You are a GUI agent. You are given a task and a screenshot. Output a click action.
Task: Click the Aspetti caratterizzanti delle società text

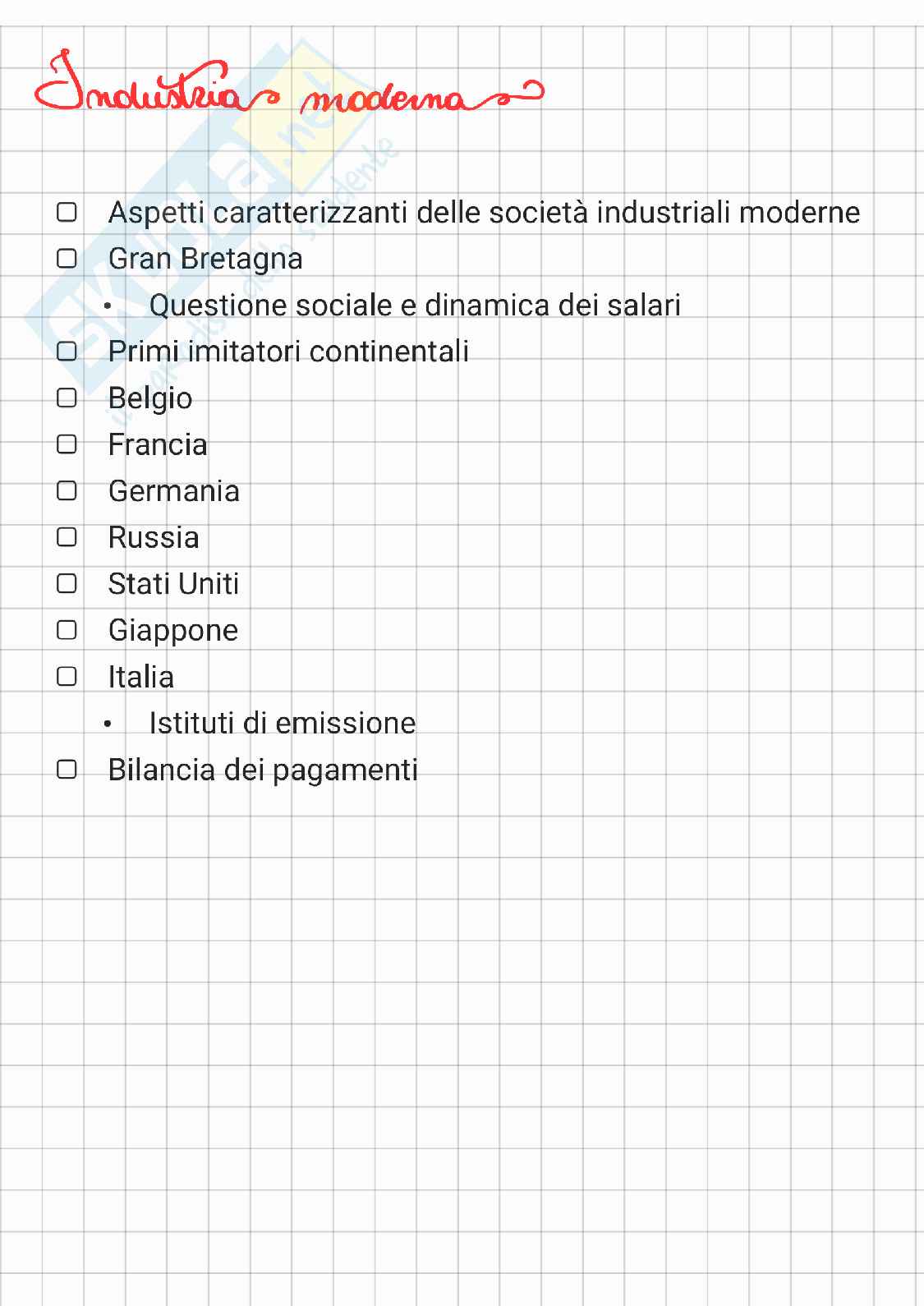484,213
